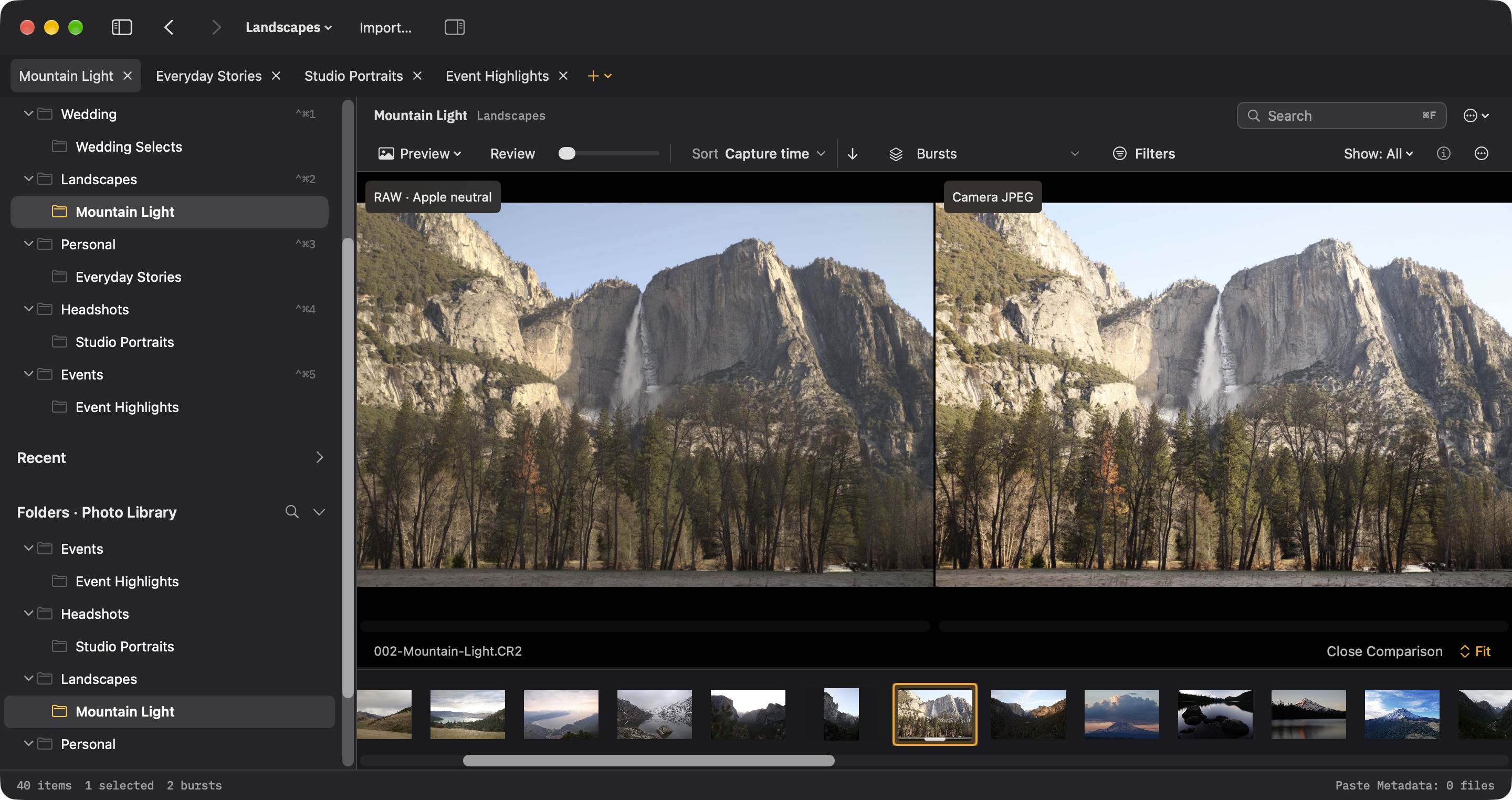Switch to Review mode
The height and width of the screenshot is (800, 1512).
[512, 154]
